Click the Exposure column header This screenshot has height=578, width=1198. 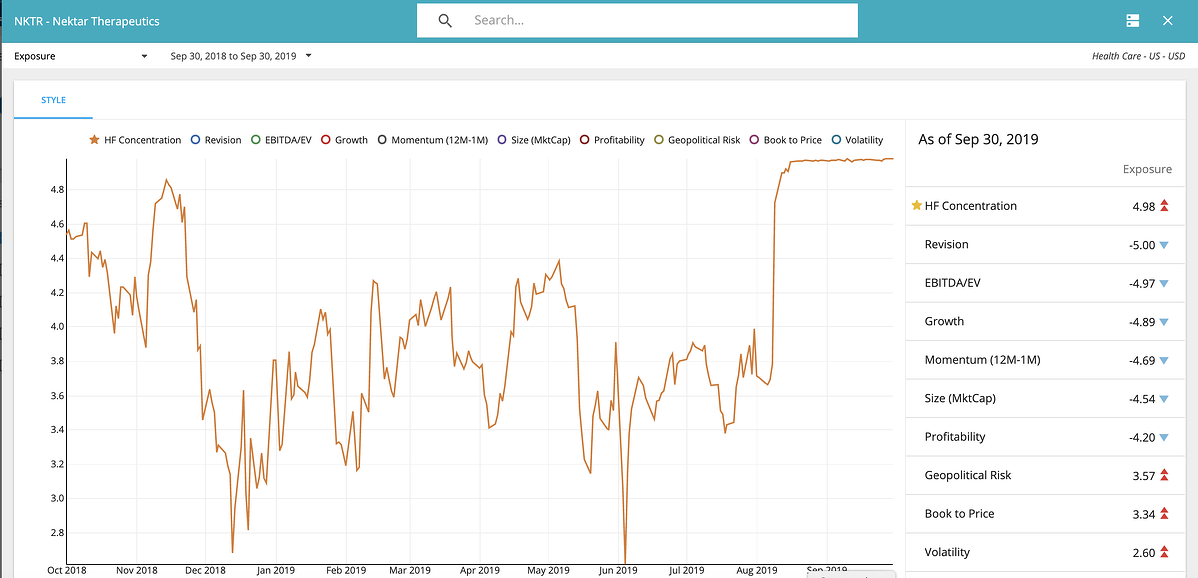[1147, 170]
